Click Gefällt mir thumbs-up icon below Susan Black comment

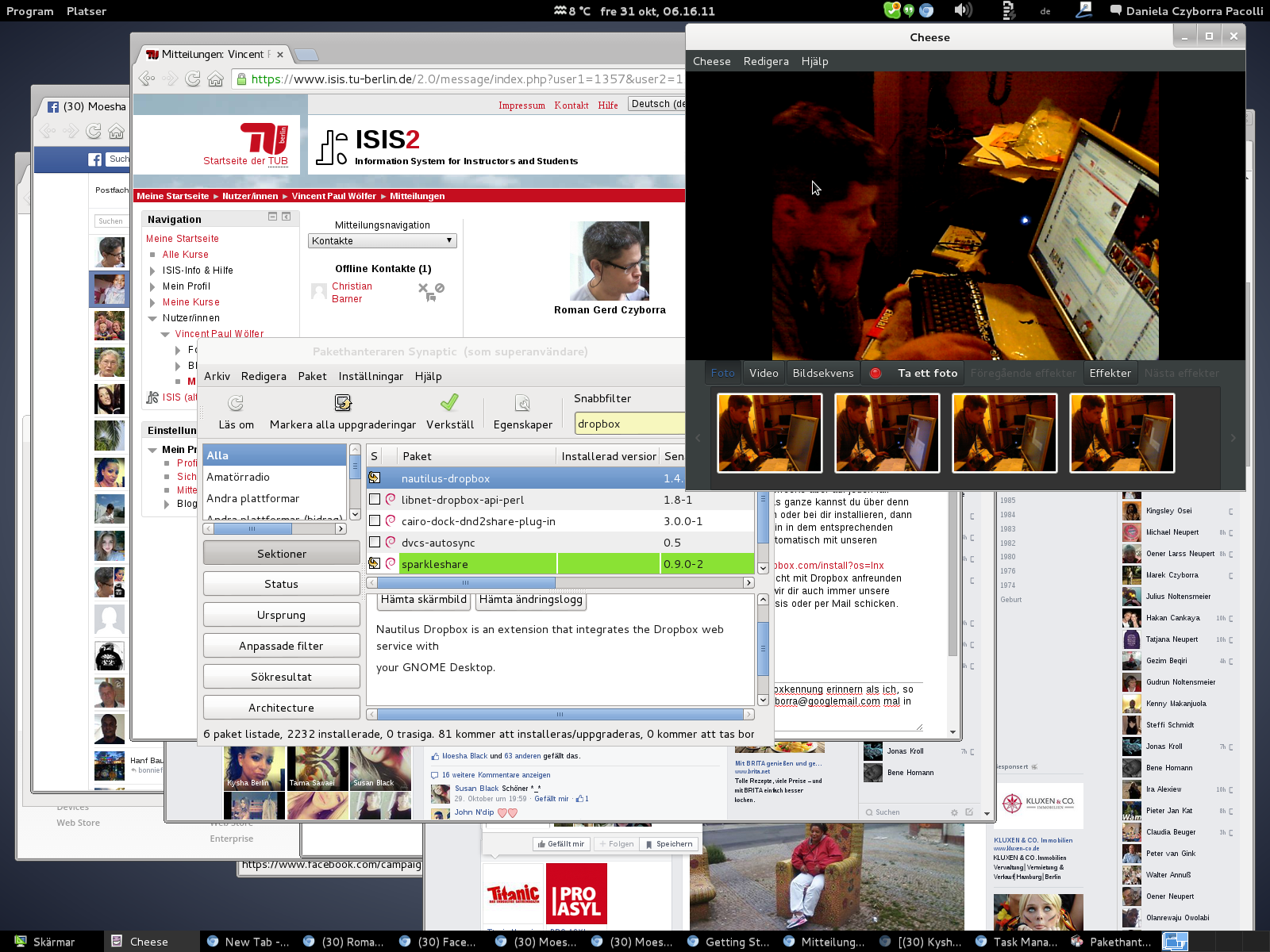[579, 799]
